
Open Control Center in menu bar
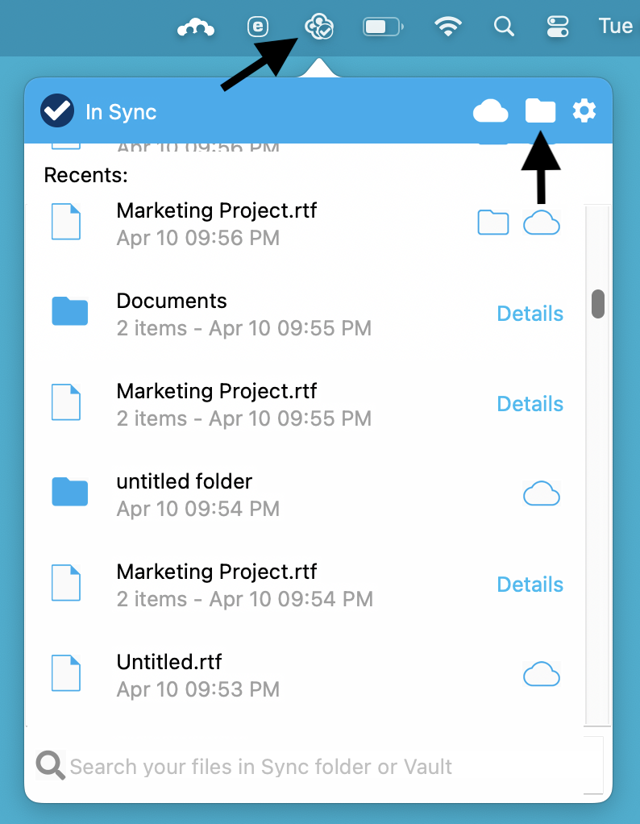tap(557, 27)
